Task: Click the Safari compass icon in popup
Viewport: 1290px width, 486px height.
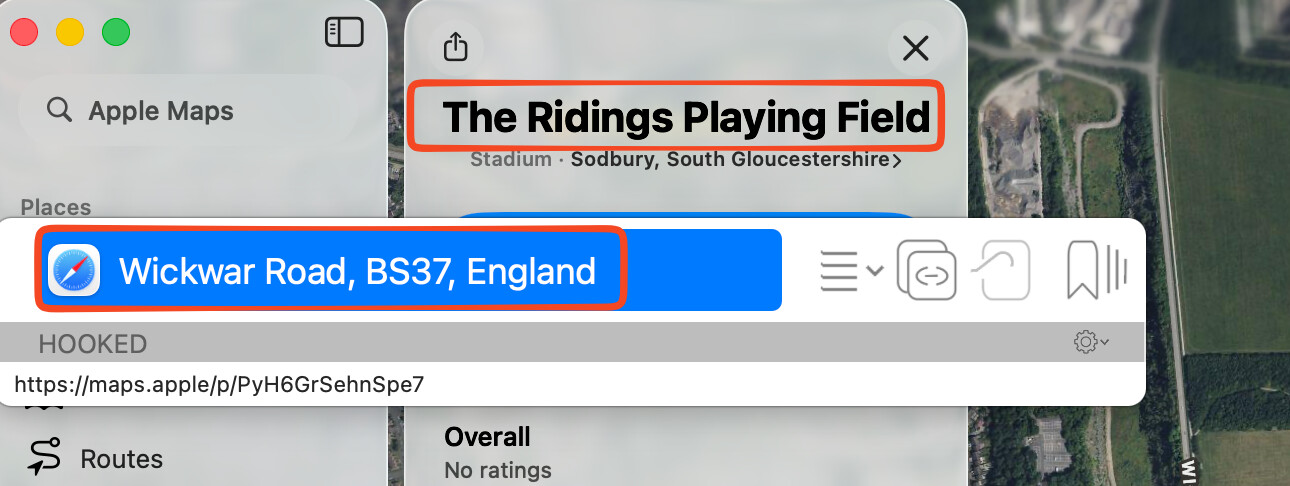Action: pyautogui.click(x=74, y=270)
